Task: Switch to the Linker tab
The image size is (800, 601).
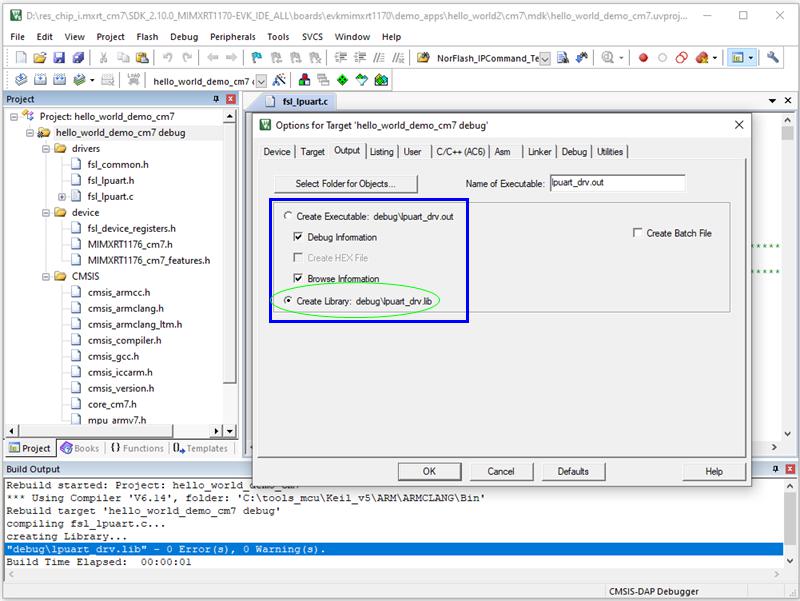Action: [539, 151]
